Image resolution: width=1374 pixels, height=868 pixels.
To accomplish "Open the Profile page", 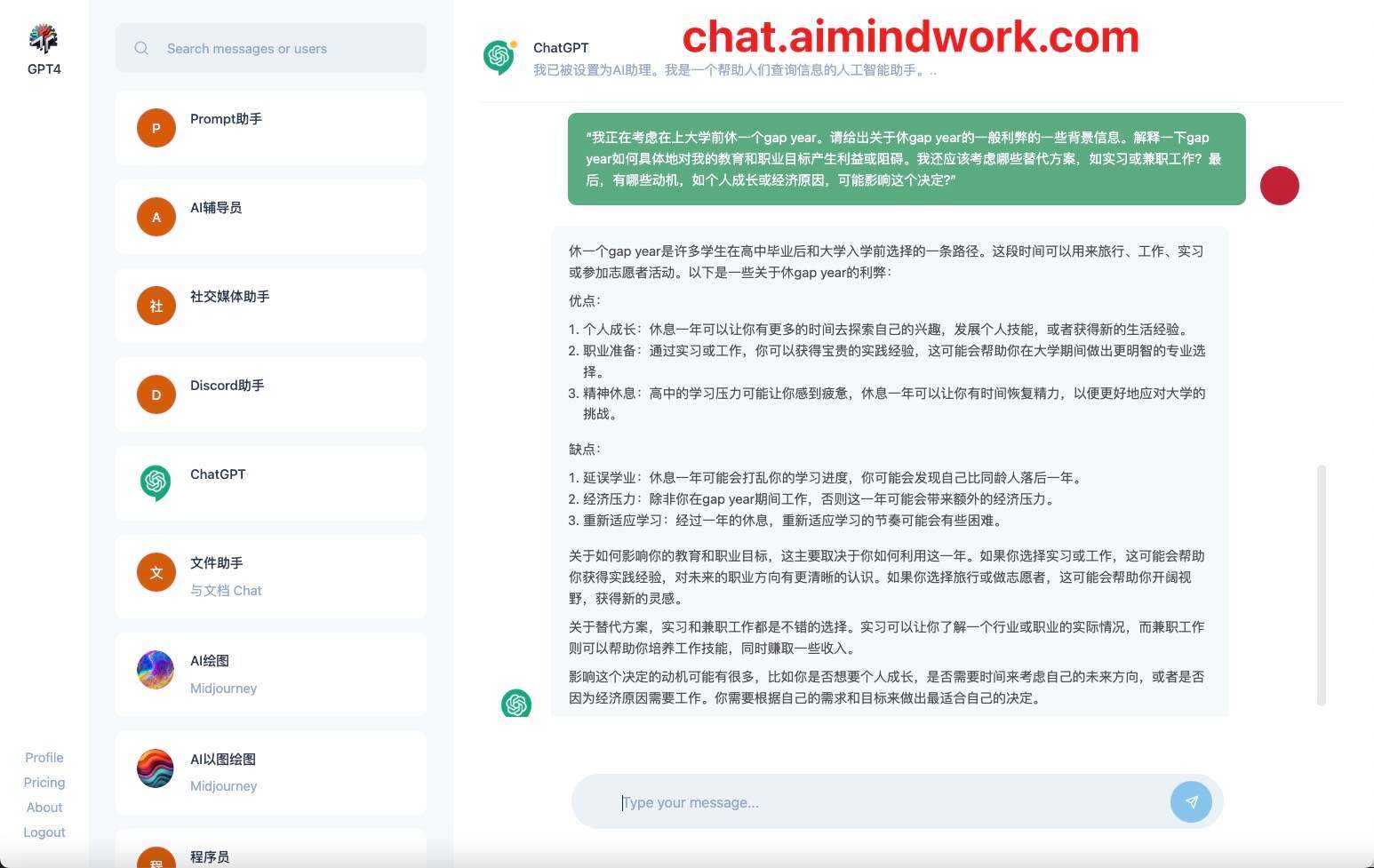I will click(x=44, y=758).
